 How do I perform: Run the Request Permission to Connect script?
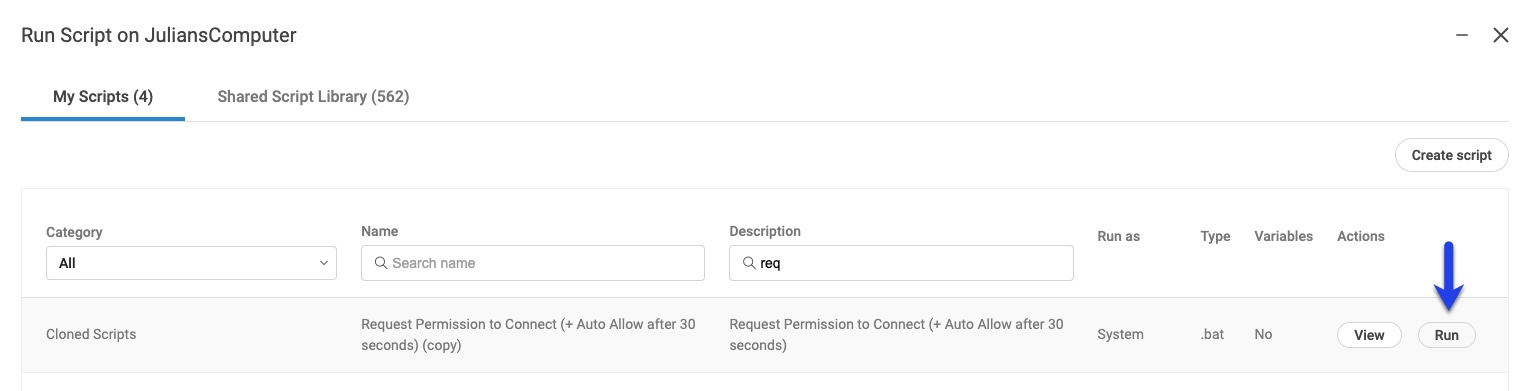pyautogui.click(x=1446, y=335)
